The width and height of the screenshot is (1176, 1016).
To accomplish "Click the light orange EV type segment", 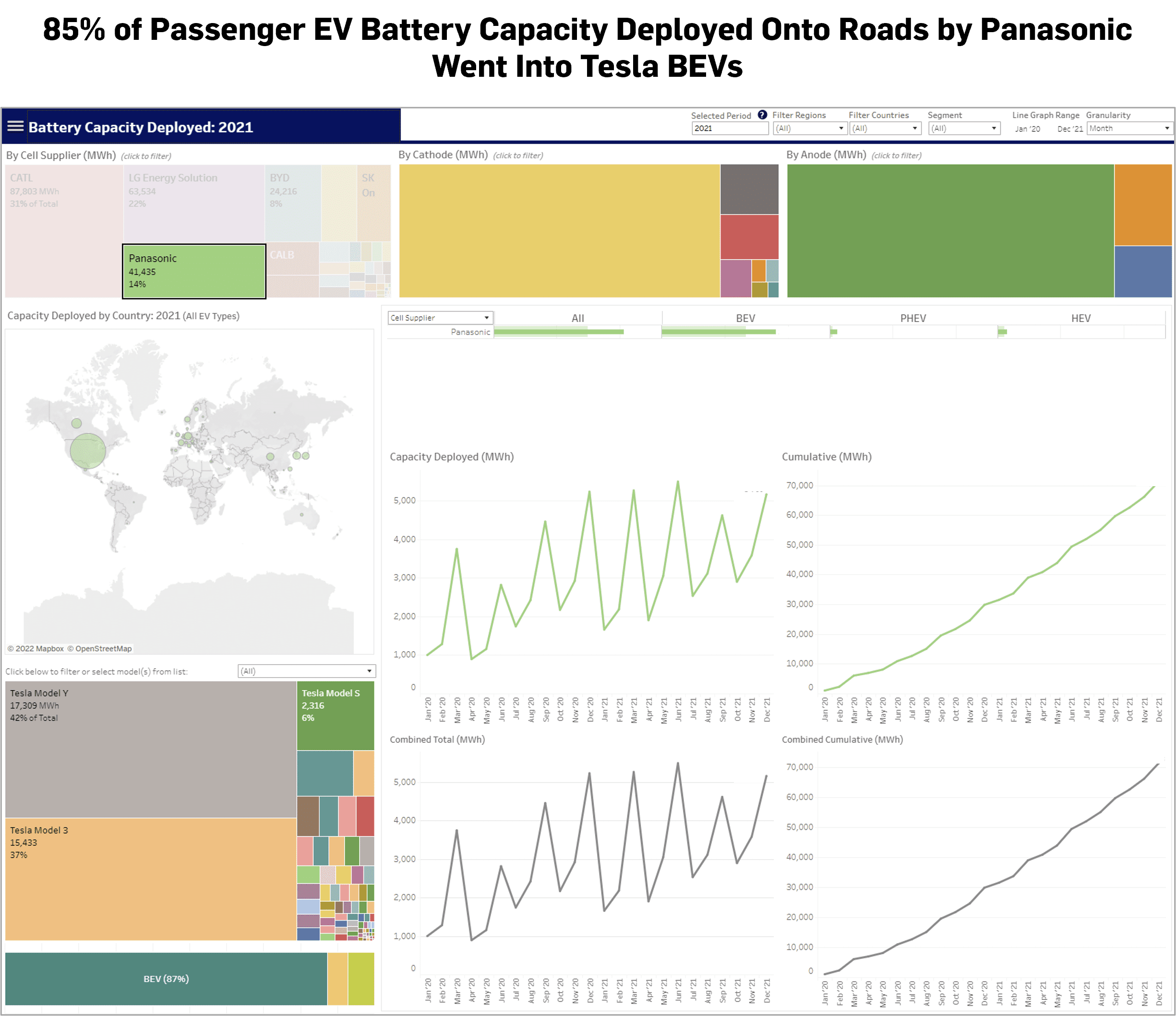I will (x=338, y=979).
